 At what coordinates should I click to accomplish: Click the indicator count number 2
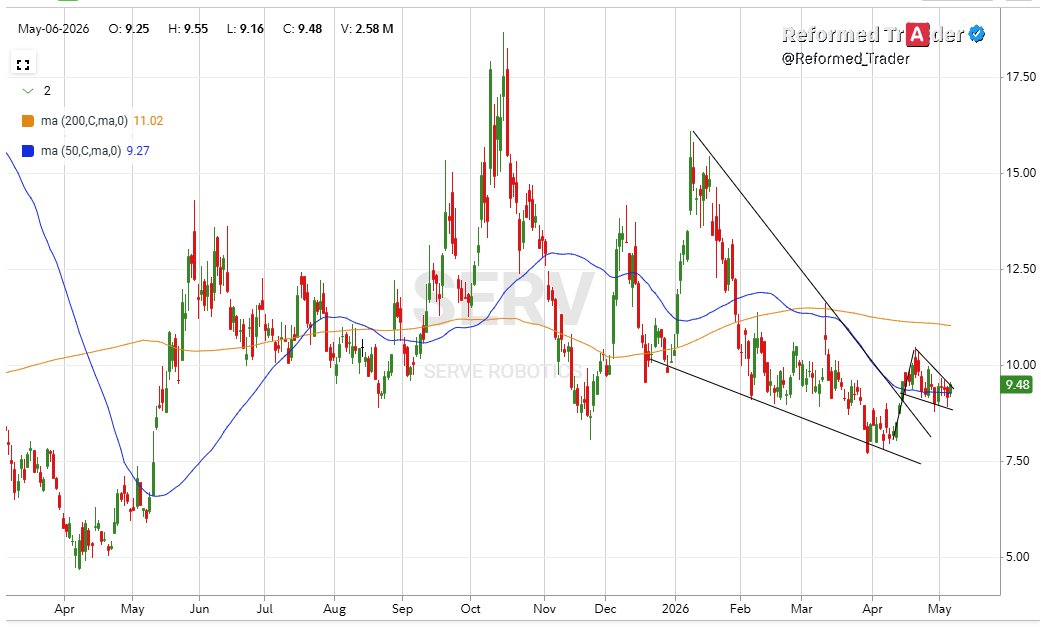(x=47, y=91)
